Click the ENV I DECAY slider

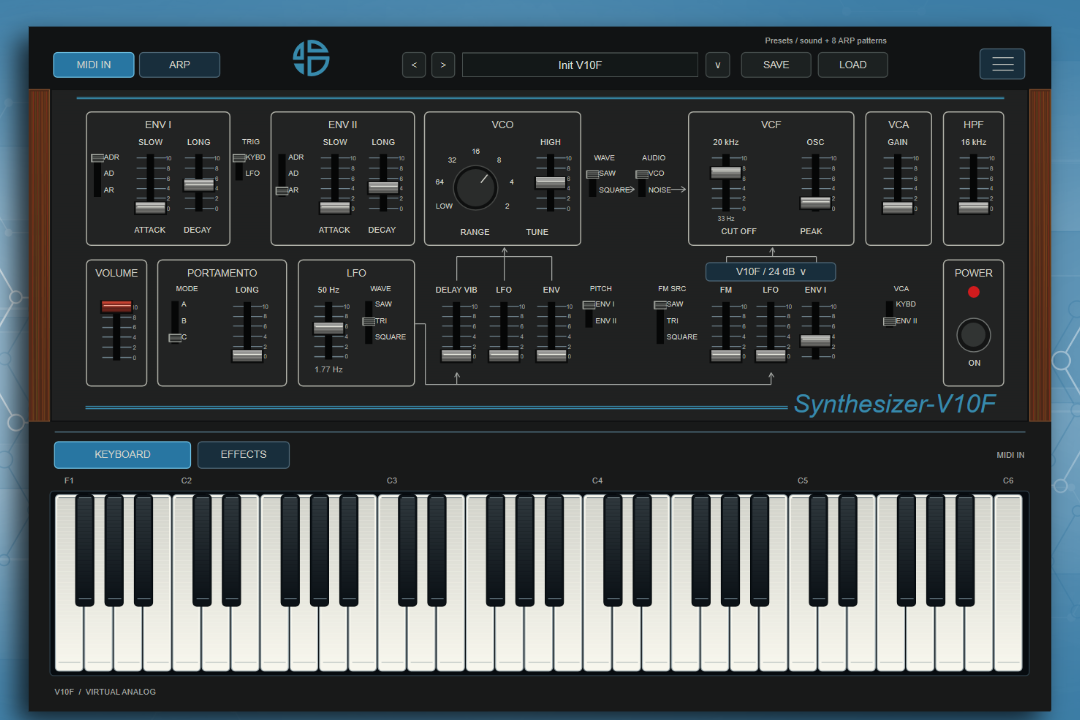click(198, 185)
